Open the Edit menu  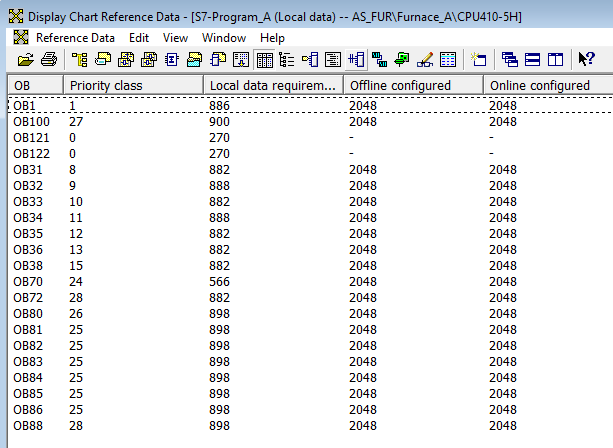click(139, 37)
